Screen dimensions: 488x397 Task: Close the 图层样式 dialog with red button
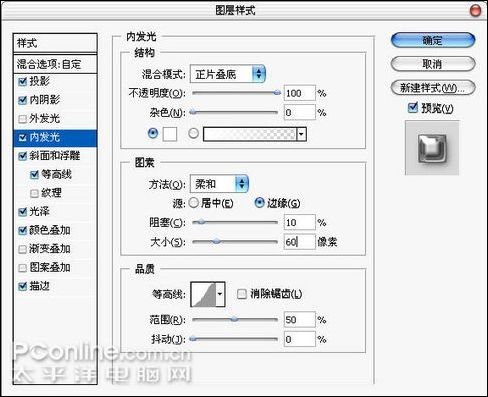[475, 10]
